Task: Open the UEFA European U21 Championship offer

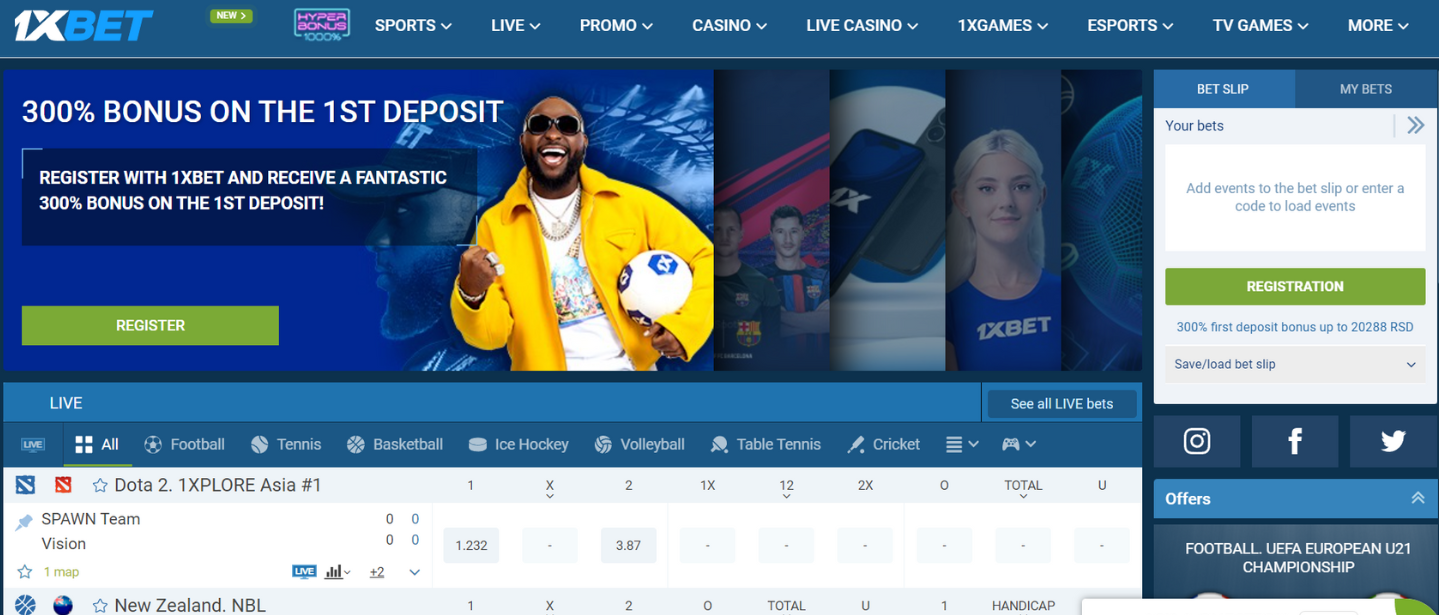Action: click(x=1298, y=557)
